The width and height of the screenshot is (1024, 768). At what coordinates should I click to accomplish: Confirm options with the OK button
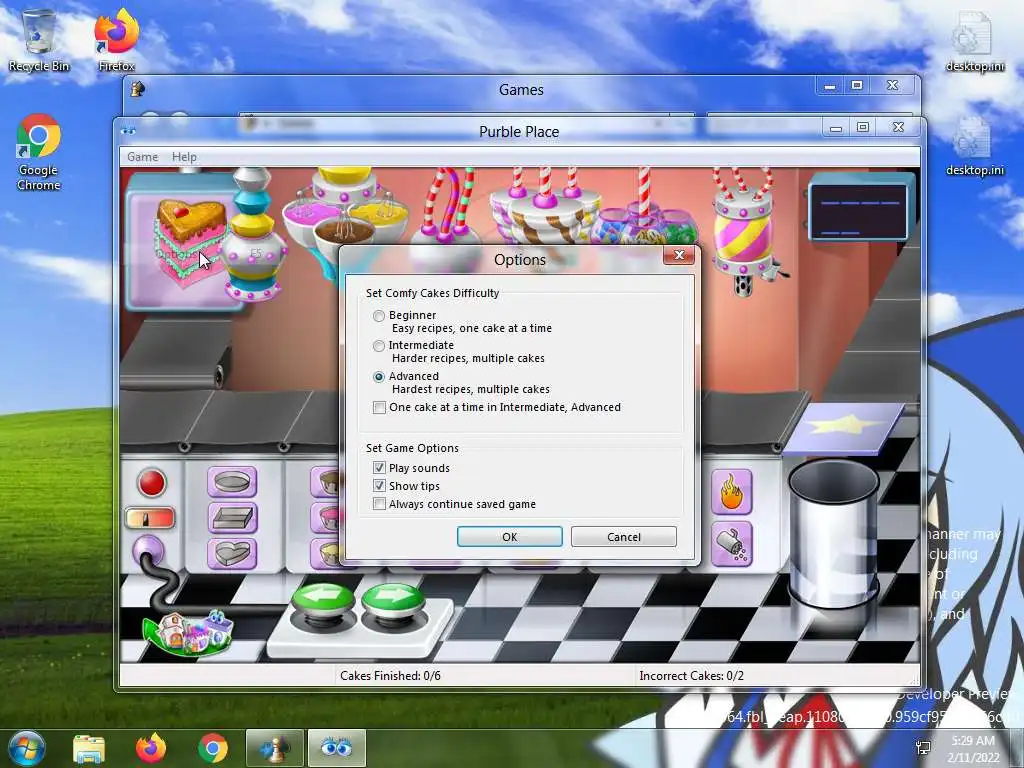[509, 537]
